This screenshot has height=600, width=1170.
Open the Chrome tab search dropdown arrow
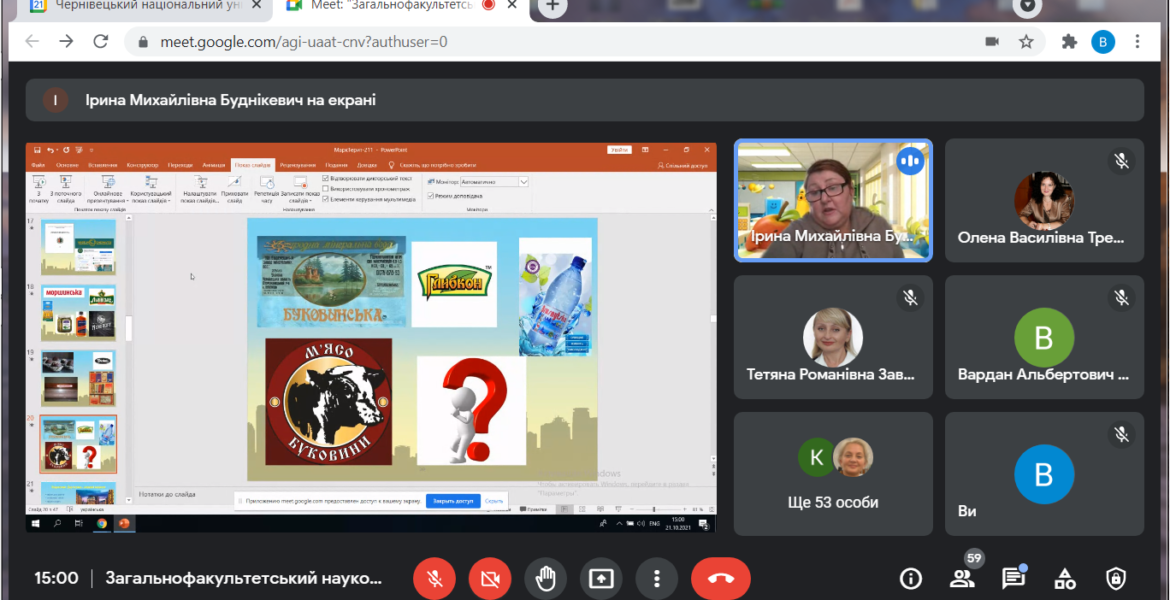[1027, 4]
